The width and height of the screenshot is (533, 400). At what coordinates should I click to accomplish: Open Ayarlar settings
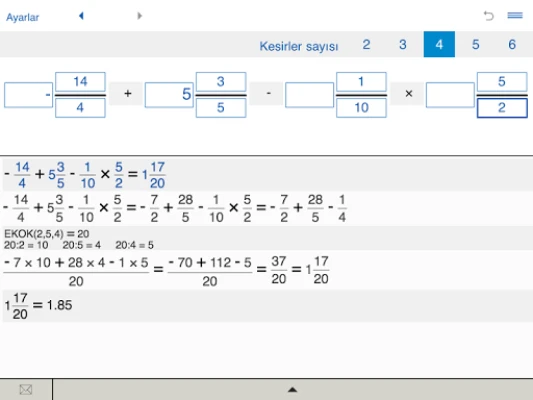(x=22, y=17)
